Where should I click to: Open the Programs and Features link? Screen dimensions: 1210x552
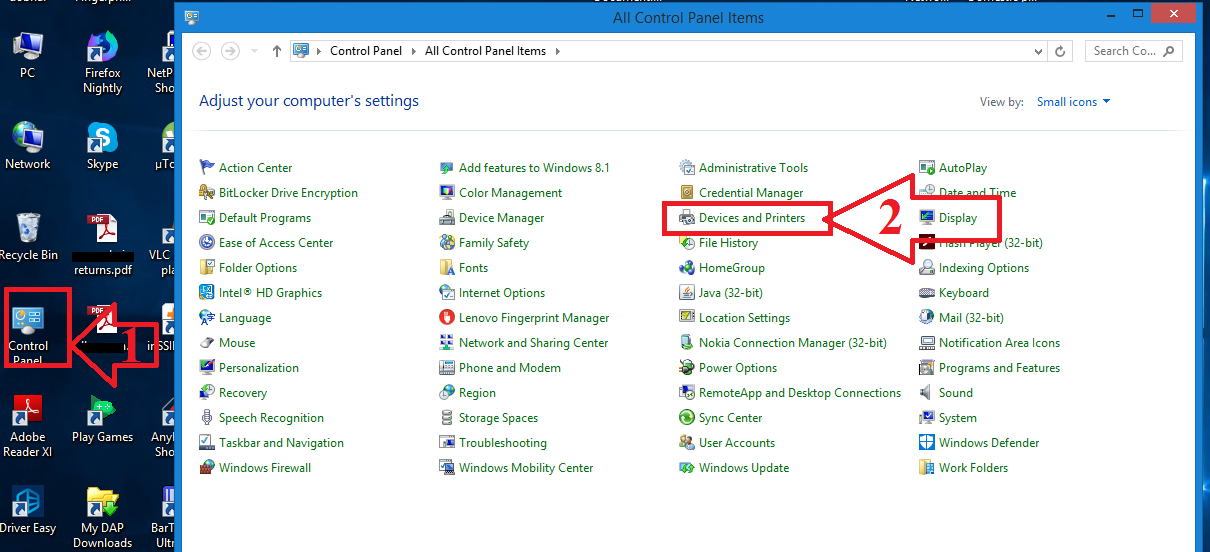(x=999, y=368)
